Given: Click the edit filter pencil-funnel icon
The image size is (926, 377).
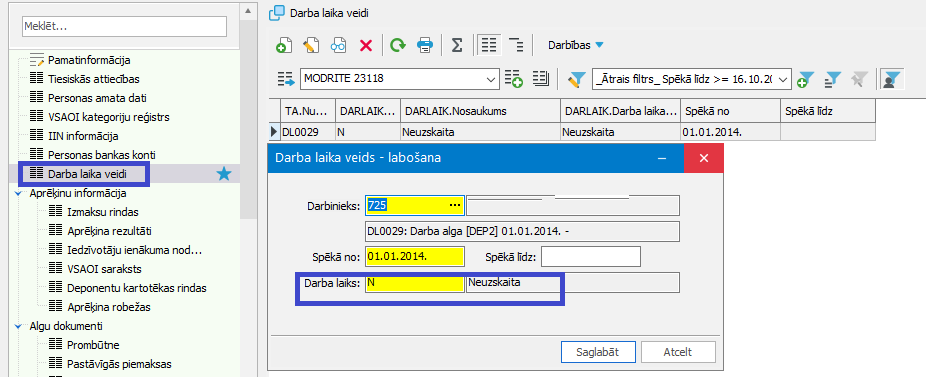Looking at the screenshot, I should [576, 79].
